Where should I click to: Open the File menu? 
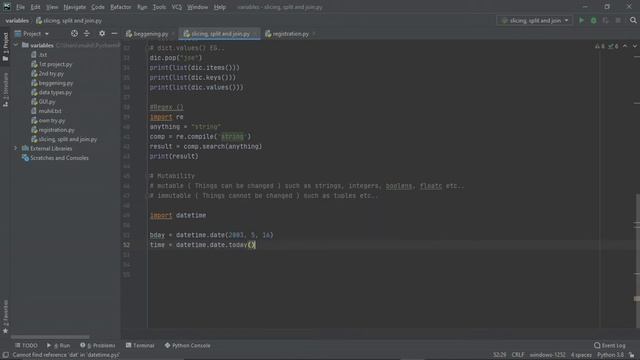20,7
